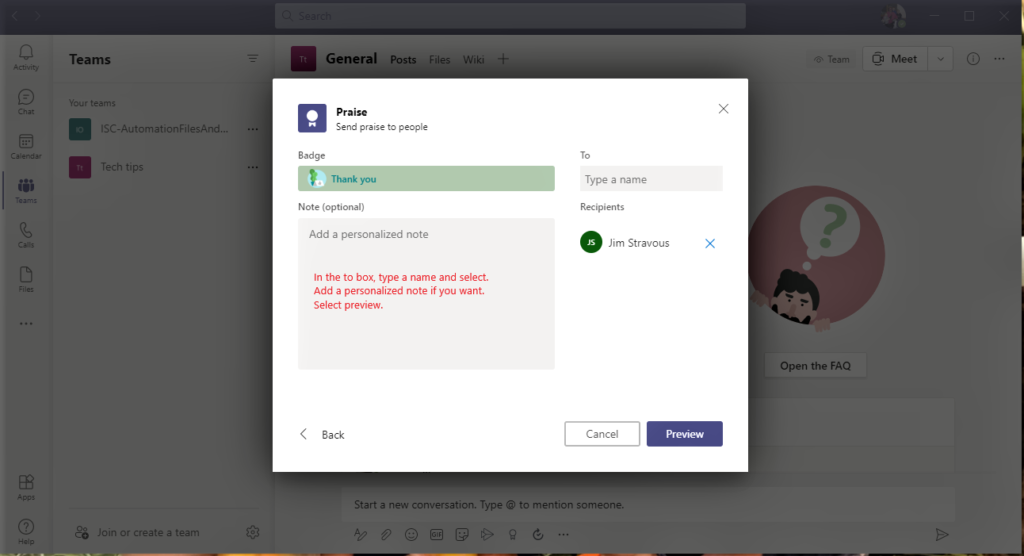Open channel info icon
The image size is (1024, 556).
point(973,59)
